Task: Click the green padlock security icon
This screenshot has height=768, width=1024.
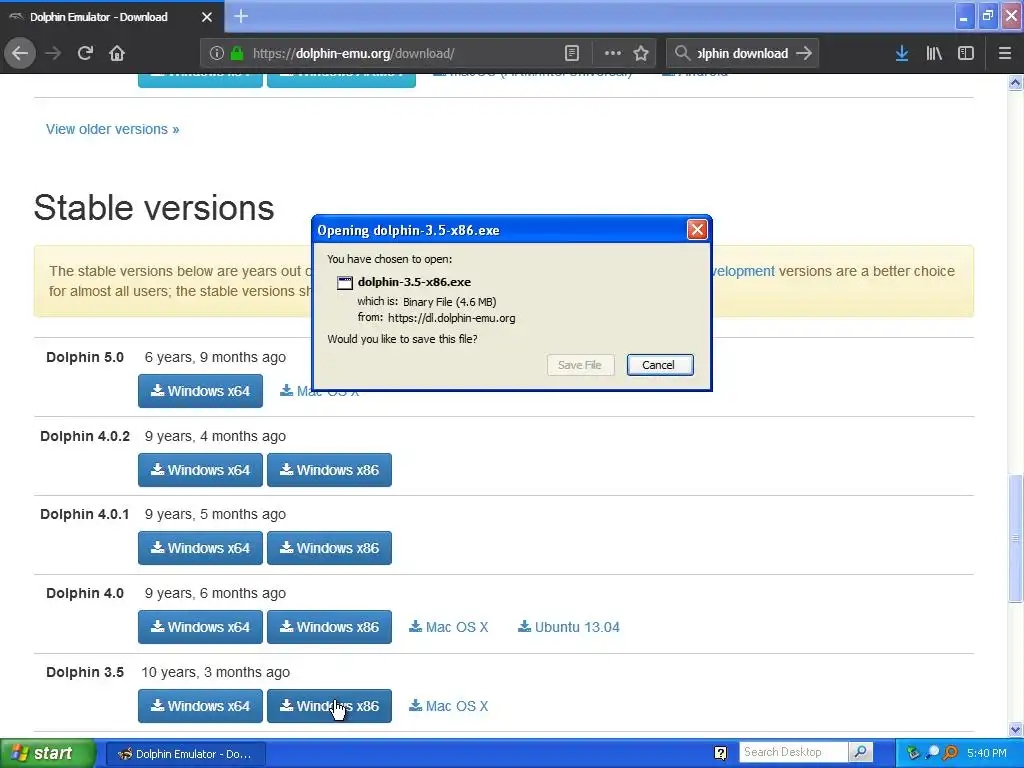Action: coord(237,54)
